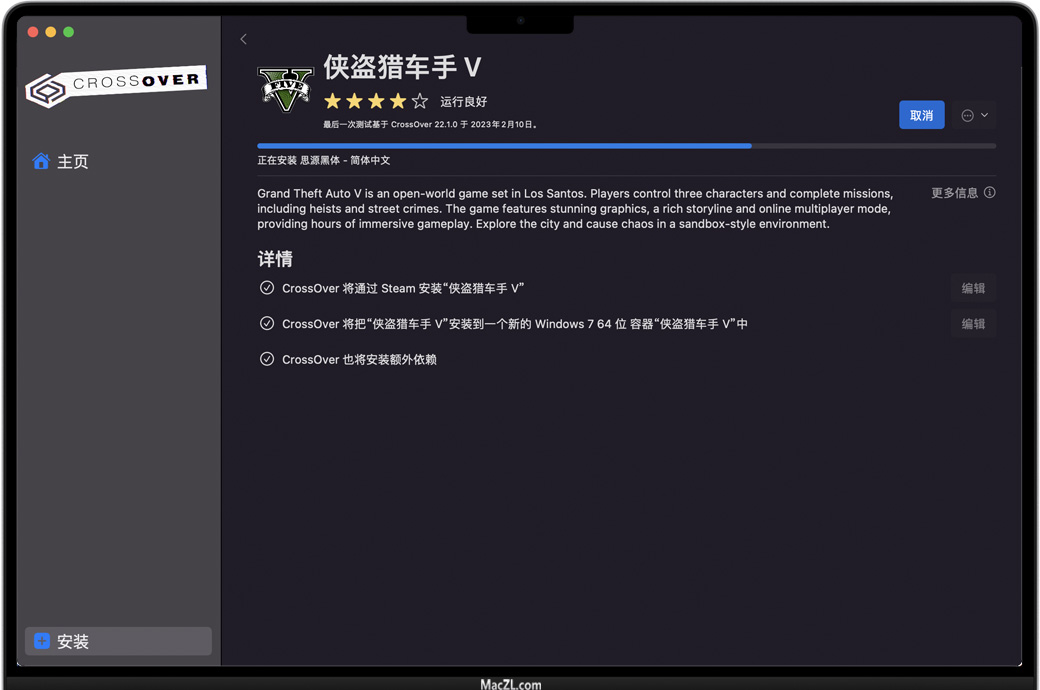Go back using the left chevron arrow
Screen dimensions: 1040x690
point(243,39)
